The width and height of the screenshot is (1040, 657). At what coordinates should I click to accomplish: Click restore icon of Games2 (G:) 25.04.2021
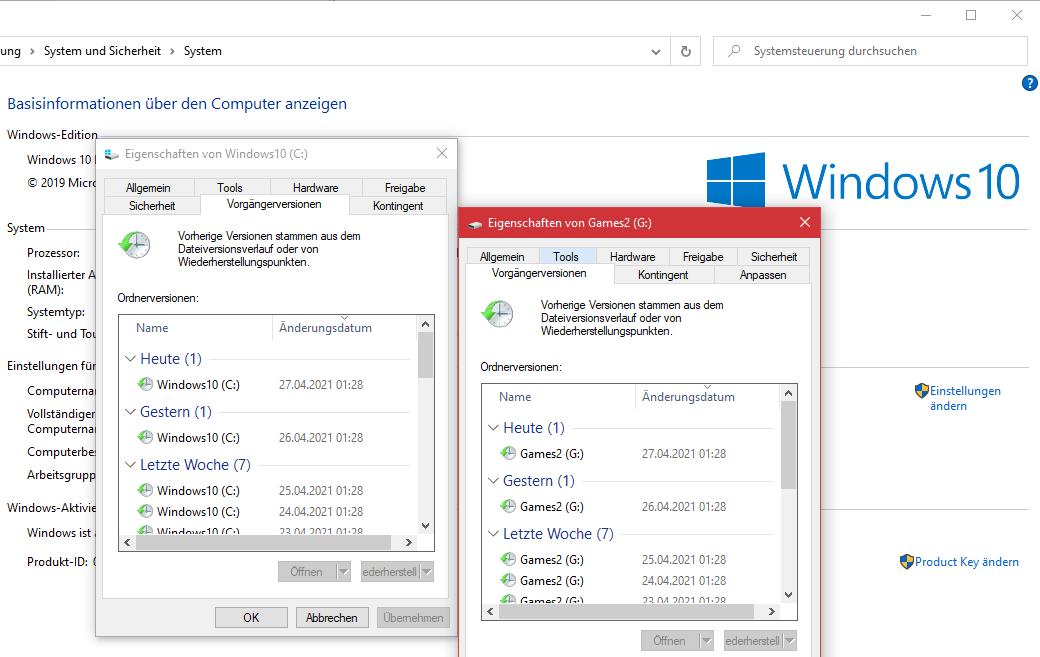pyautogui.click(x=508, y=559)
